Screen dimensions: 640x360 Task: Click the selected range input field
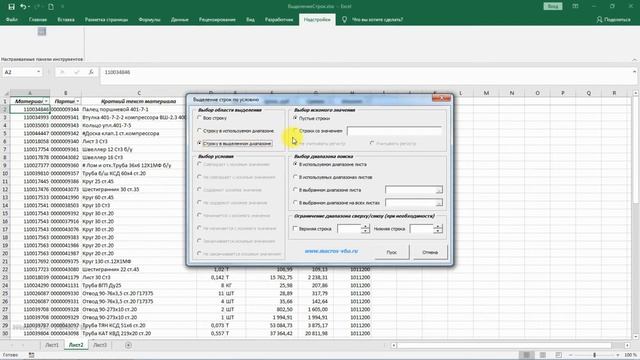point(410,190)
